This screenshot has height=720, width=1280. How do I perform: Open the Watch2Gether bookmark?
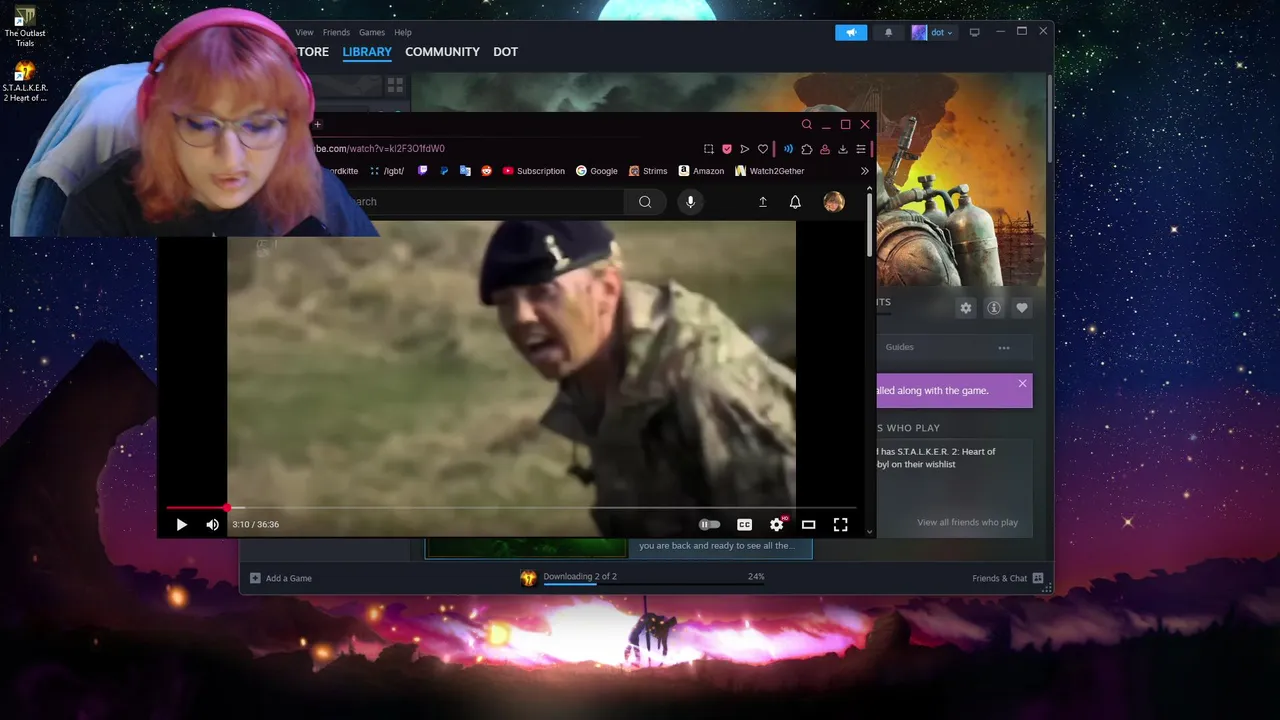point(770,171)
